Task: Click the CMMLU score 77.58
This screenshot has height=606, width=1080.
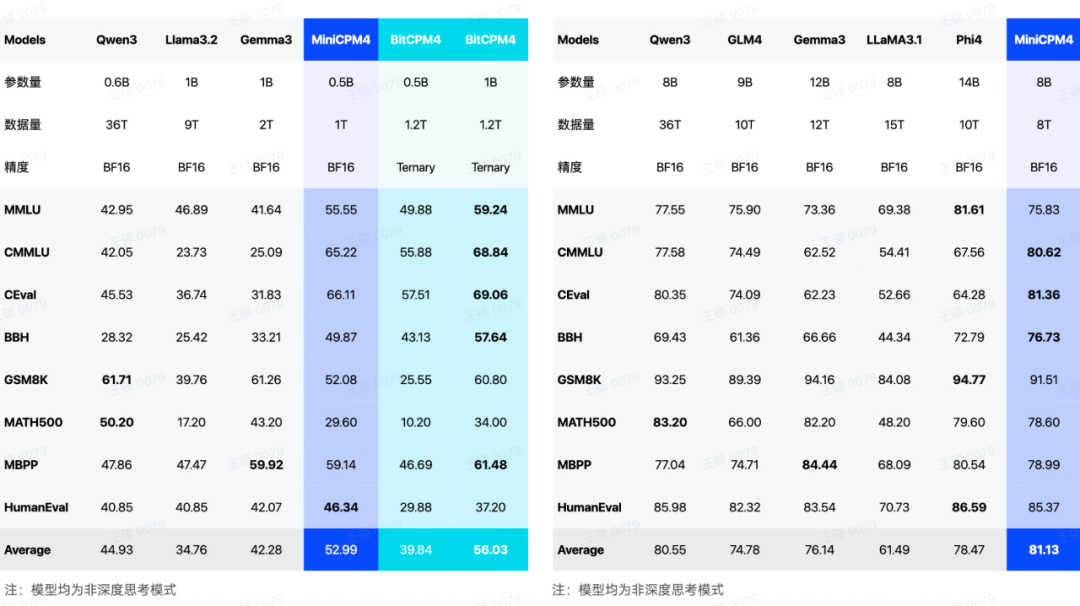Action: pos(669,252)
